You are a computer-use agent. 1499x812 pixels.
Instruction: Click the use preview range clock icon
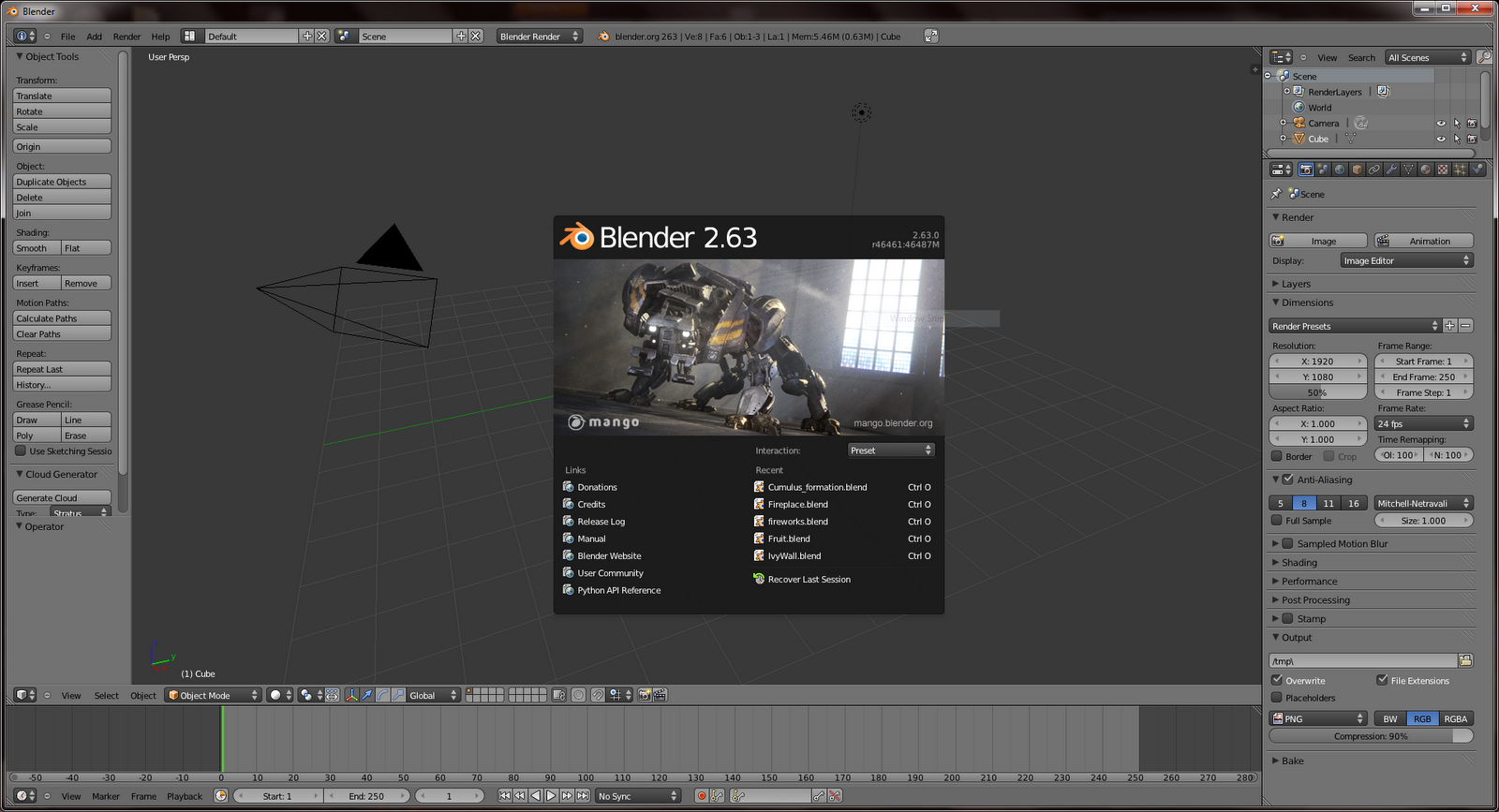pyautogui.click(x=220, y=796)
